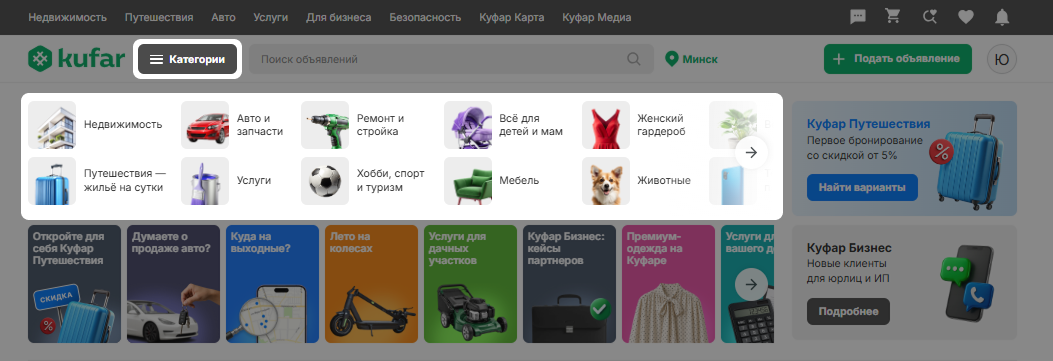This screenshot has width=1053, height=361.
Task: Click Куфар Путешествия banner title
Action: click(x=868, y=124)
